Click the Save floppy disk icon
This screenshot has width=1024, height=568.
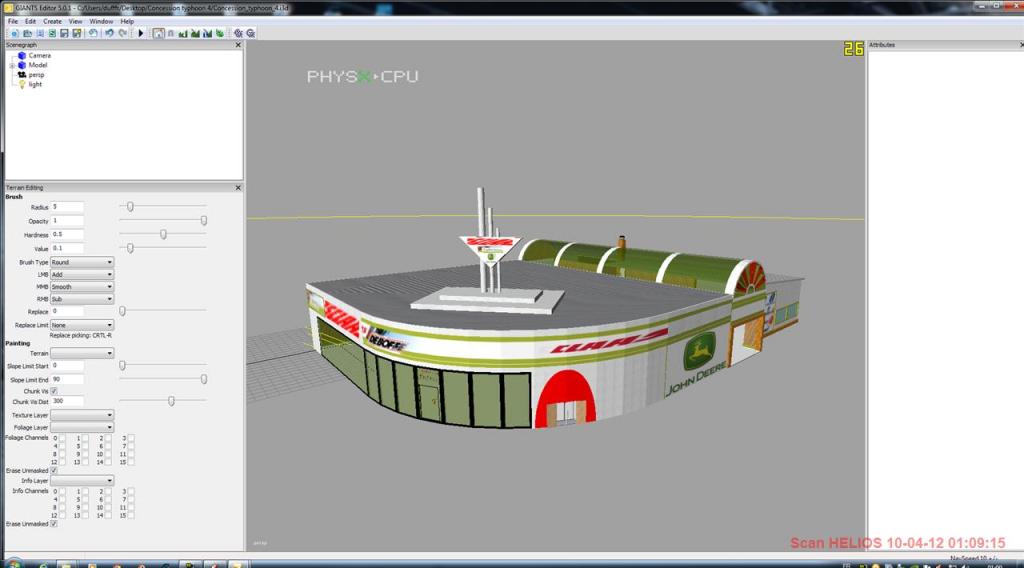[64, 33]
